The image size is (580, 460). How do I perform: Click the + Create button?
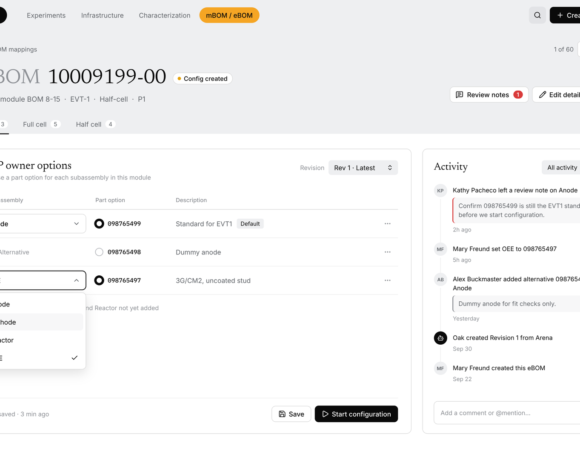[565, 15]
